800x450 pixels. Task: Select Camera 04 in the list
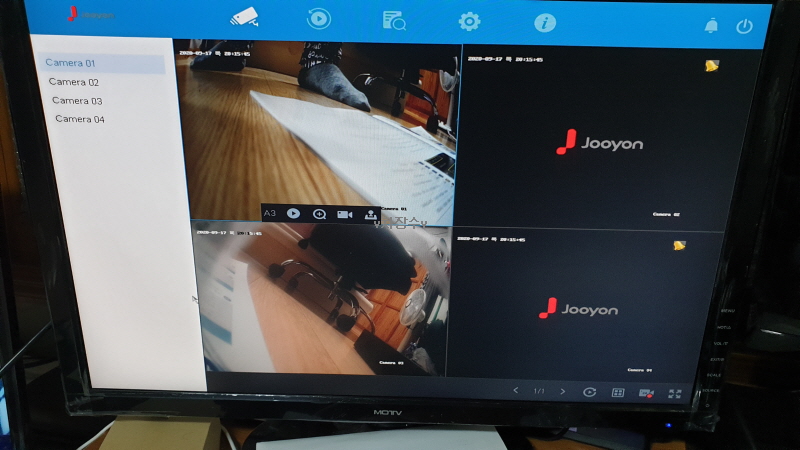coord(80,119)
